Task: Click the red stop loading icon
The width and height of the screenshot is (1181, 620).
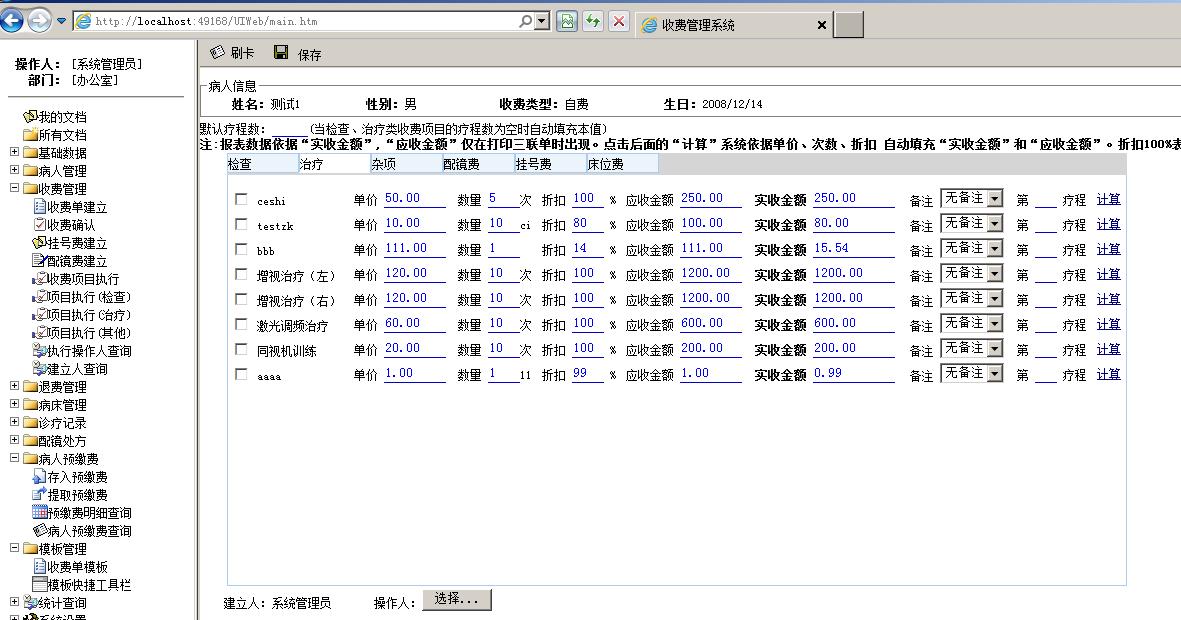Action: click(618, 21)
